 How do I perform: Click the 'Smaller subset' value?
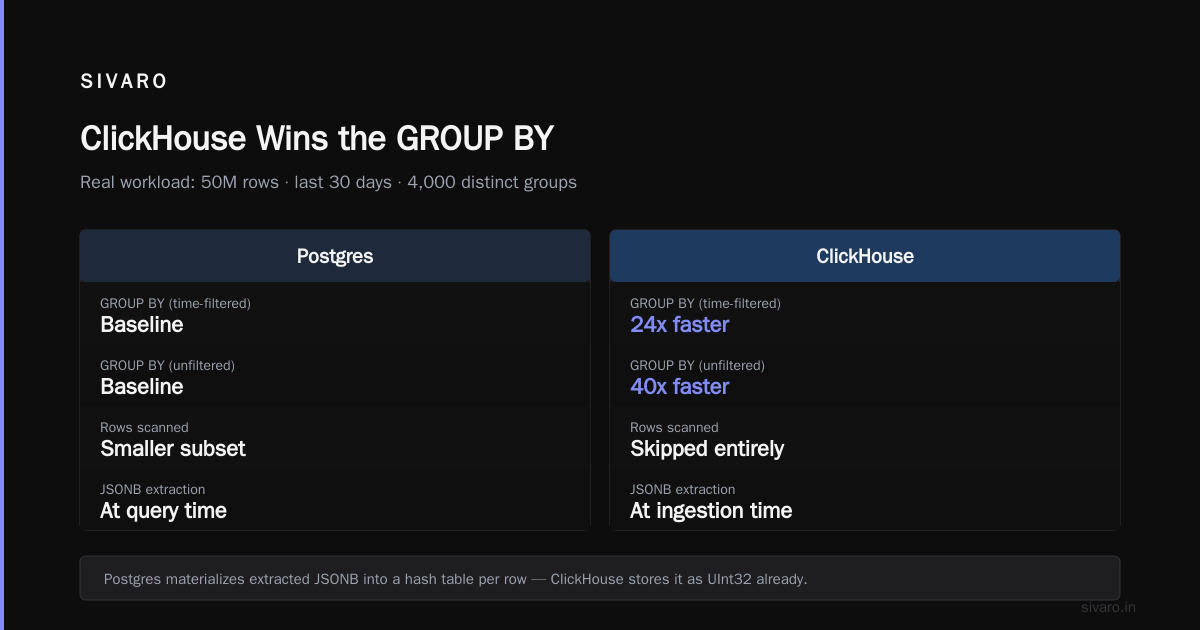(x=173, y=449)
